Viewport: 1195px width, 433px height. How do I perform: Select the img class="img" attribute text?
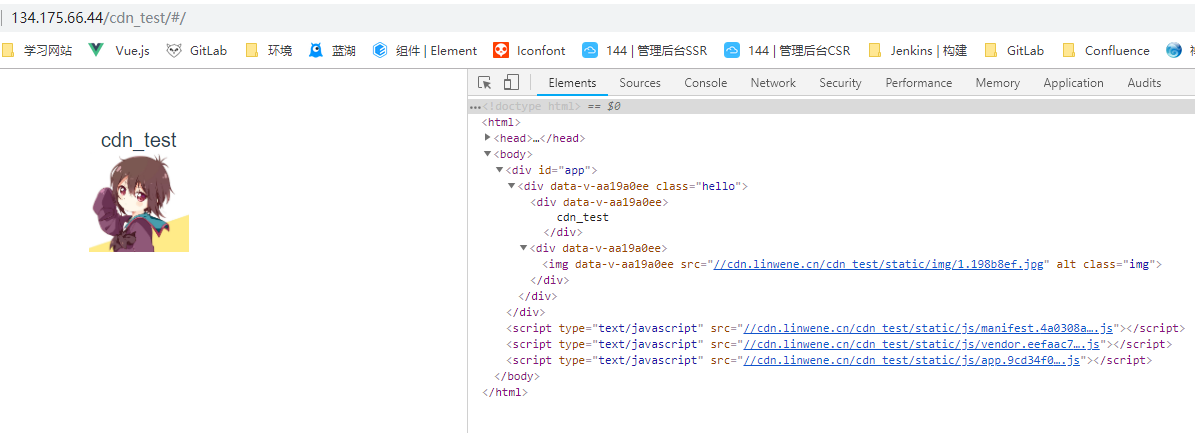point(1119,265)
